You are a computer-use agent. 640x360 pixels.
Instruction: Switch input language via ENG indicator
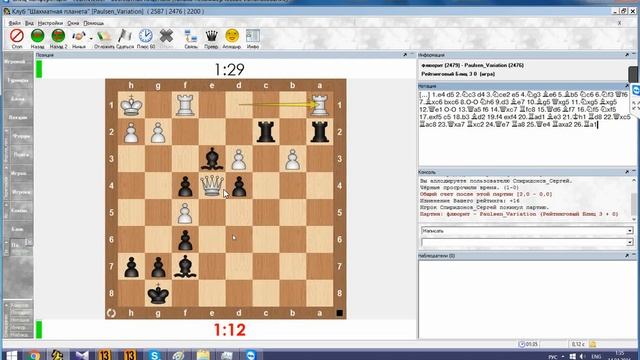pyautogui.click(x=596, y=357)
